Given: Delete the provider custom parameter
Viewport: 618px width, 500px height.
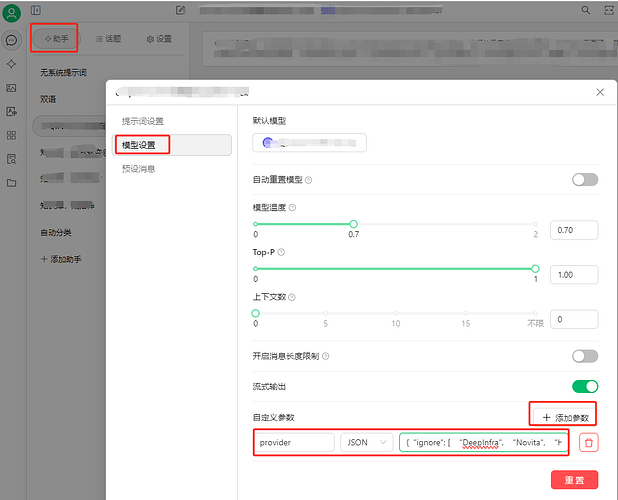Looking at the screenshot, I should point(588,442).
